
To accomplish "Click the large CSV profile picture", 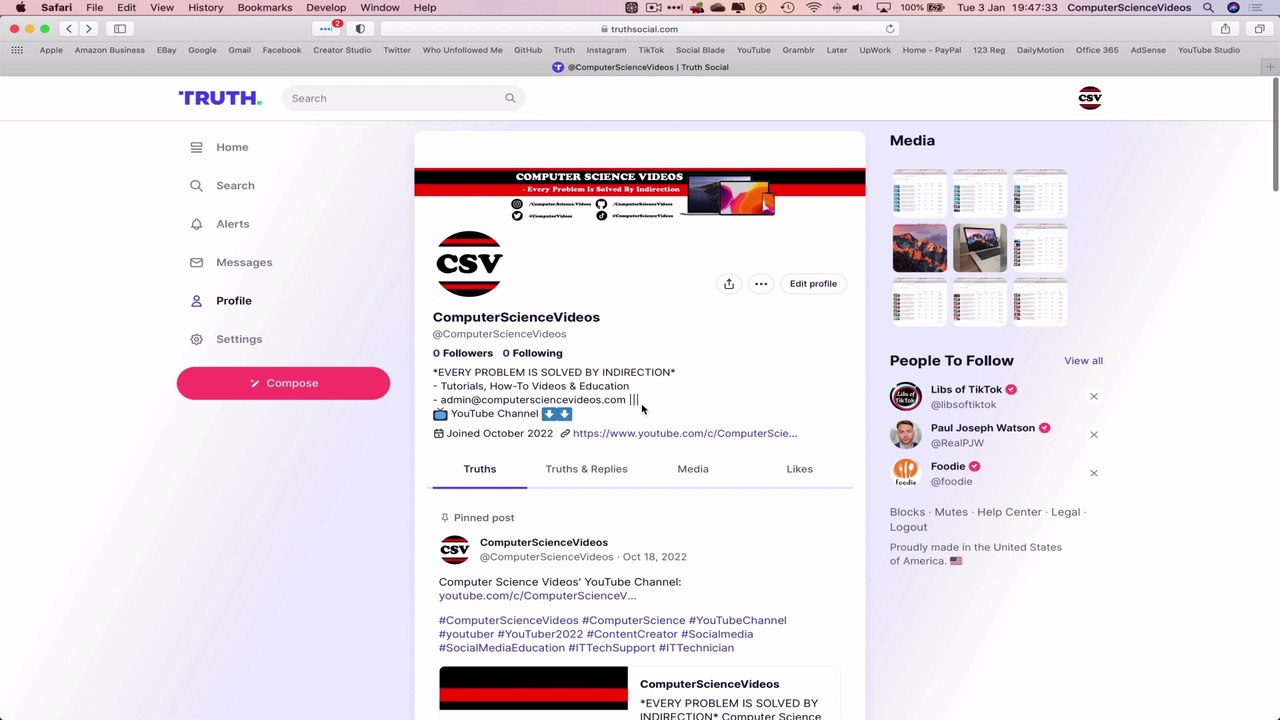I will click(x=469, y=264).
